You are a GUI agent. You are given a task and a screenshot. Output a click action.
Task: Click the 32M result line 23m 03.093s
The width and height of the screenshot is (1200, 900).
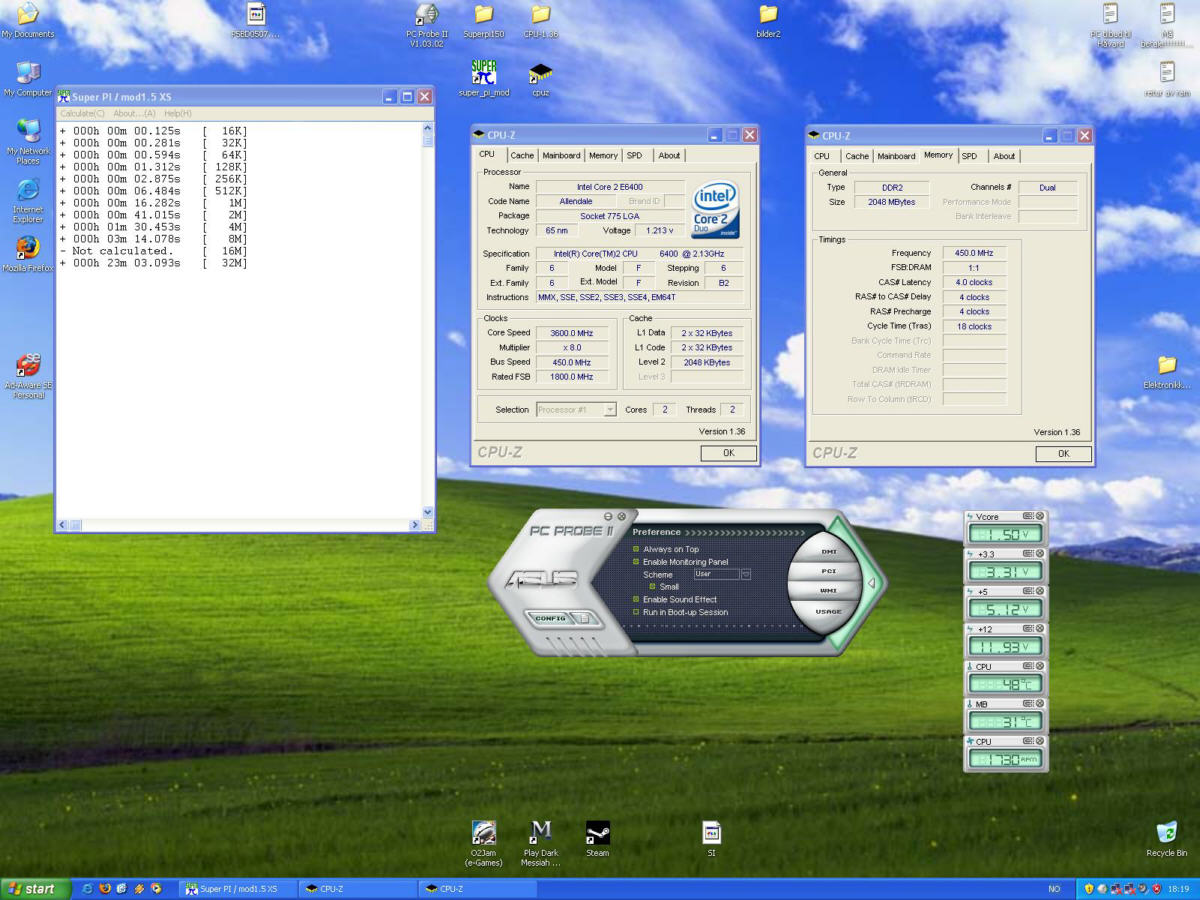pos(153,263)
